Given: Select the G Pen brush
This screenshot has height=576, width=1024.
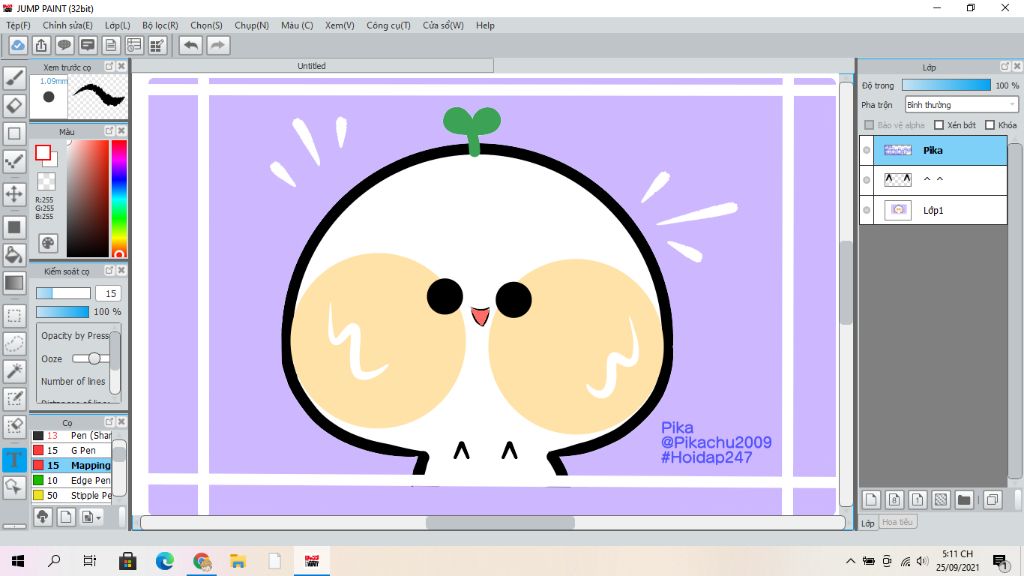Looking at the screenshot, I should click(x=84, y=451).
